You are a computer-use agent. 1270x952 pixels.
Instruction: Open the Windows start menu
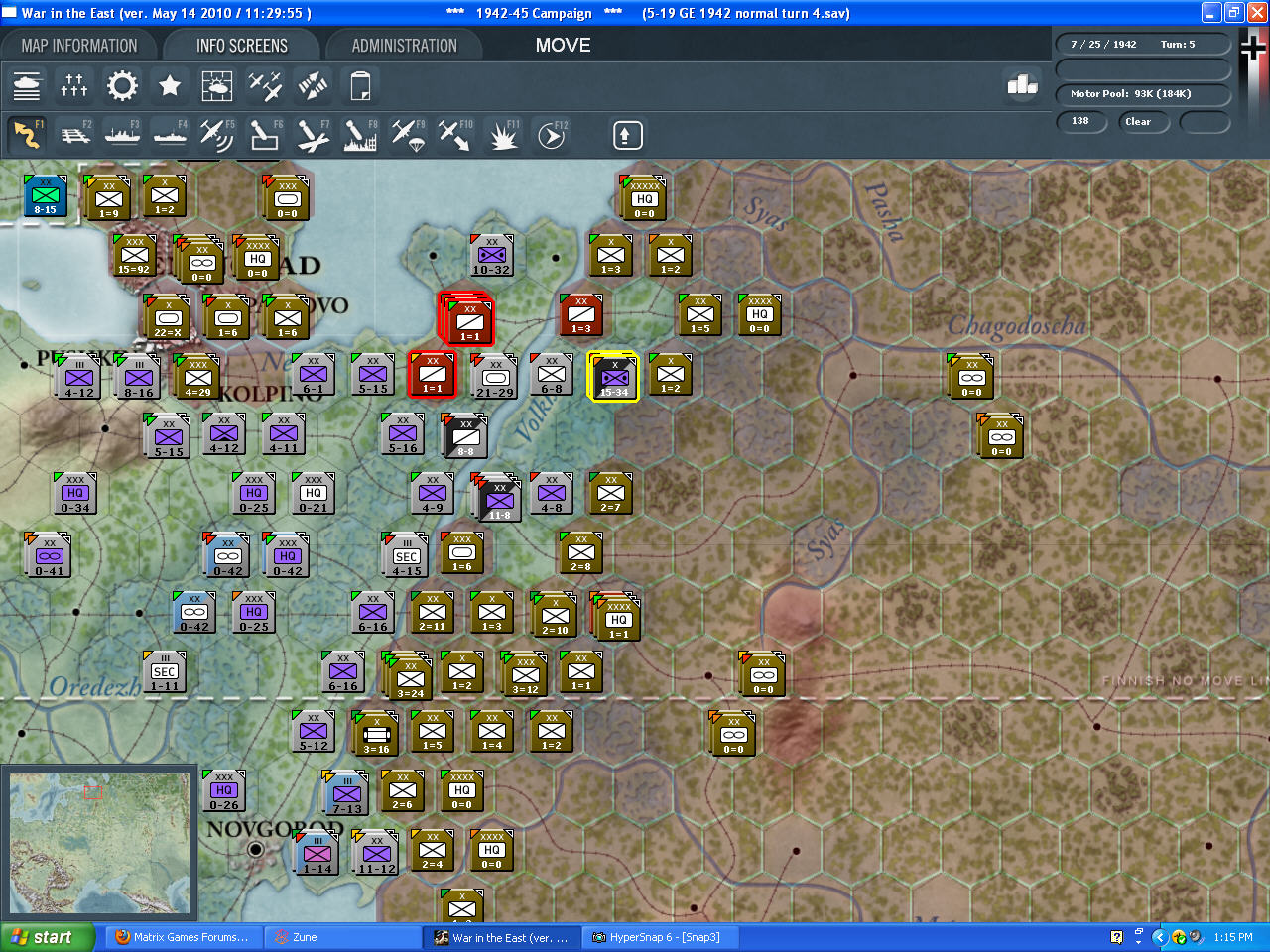48,937
